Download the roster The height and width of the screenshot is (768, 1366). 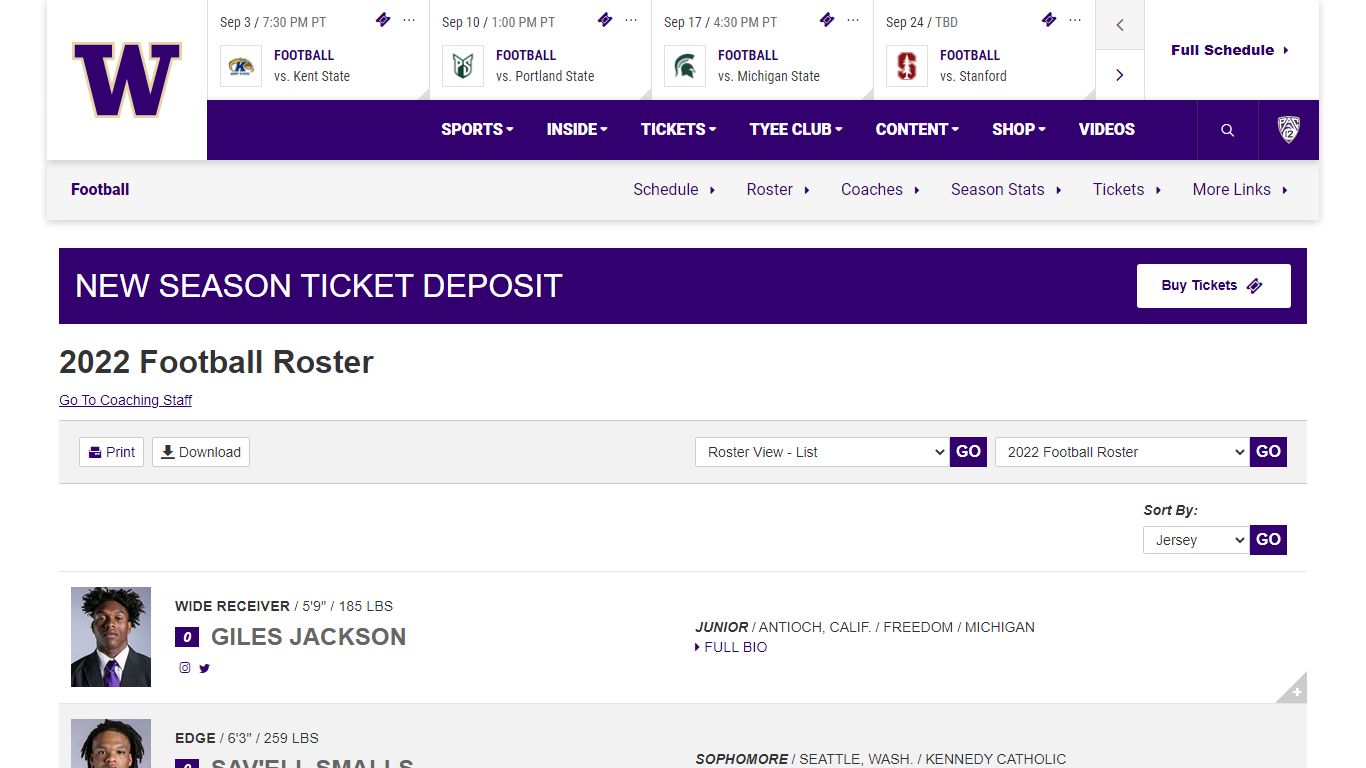[201, 452]
